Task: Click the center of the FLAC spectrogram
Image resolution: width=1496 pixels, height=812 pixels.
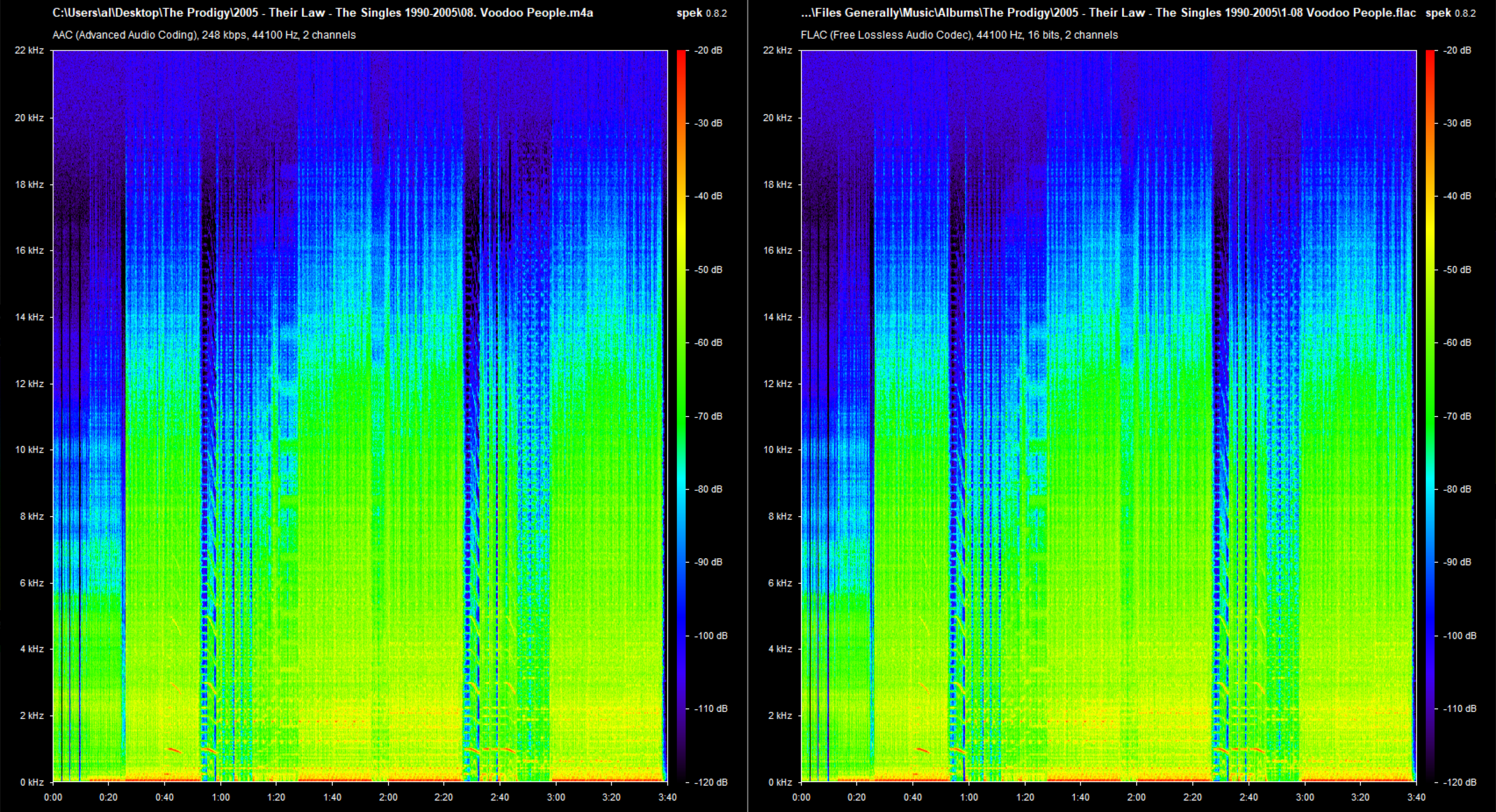Action: click(x=1108, y=415)
